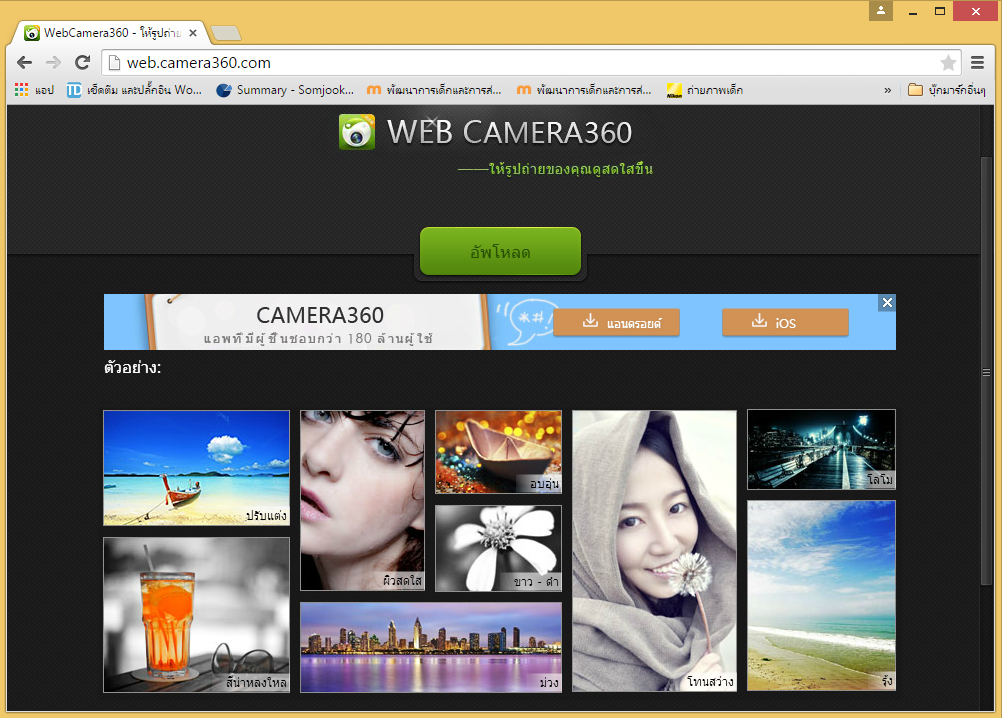Open the Nikon ถ่ายภาพเด็ก bookmark
1002x718 pixels.
[x=705, y=90]
